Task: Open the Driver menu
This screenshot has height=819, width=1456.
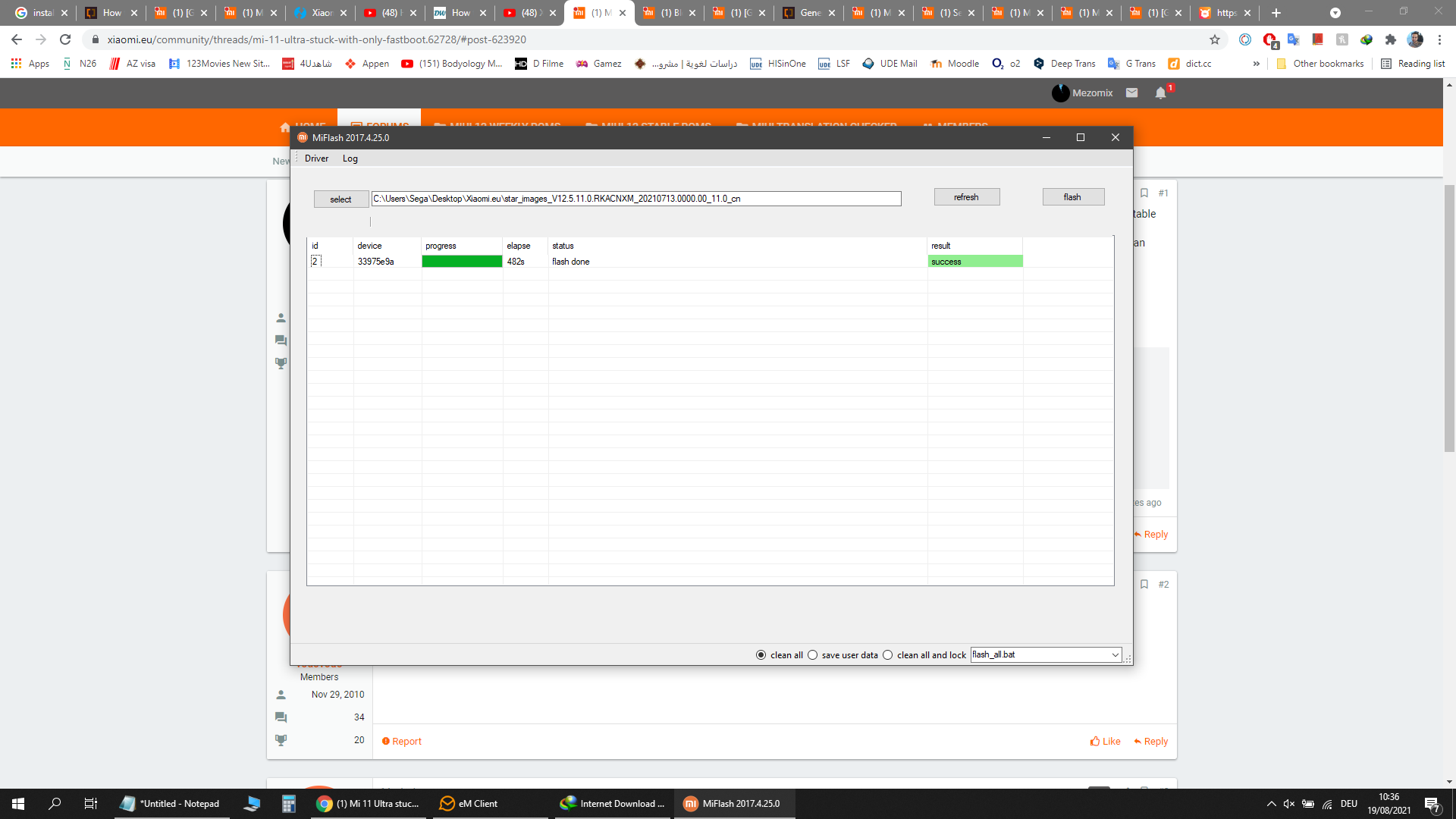Action: pos(316,158)
